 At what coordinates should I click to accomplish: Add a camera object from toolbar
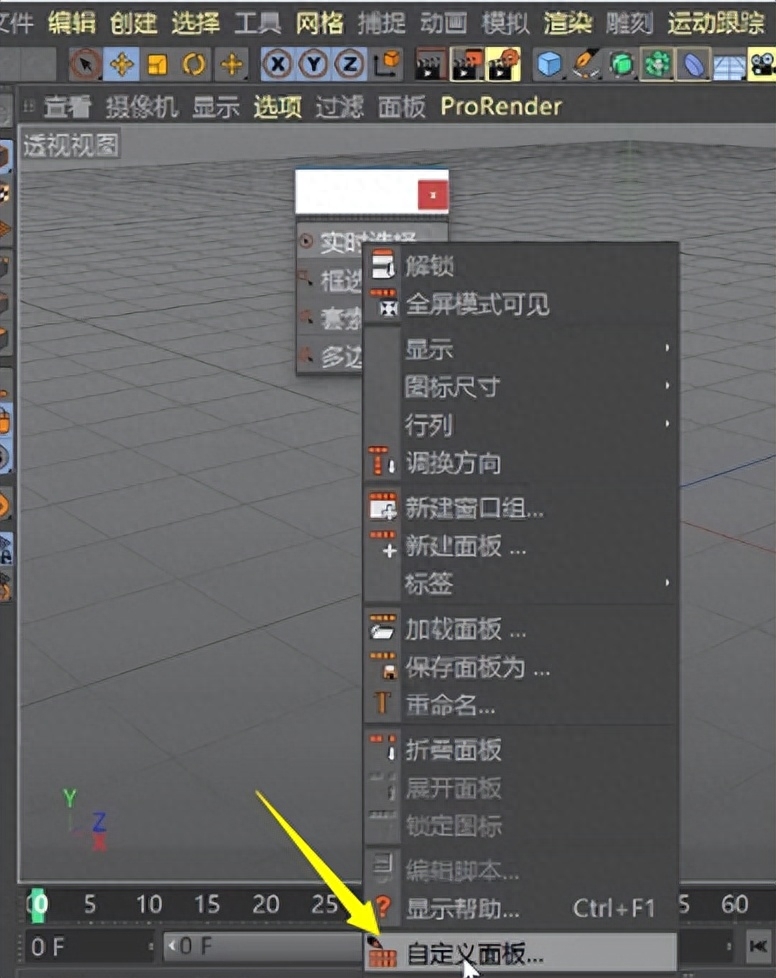(762, 65)
